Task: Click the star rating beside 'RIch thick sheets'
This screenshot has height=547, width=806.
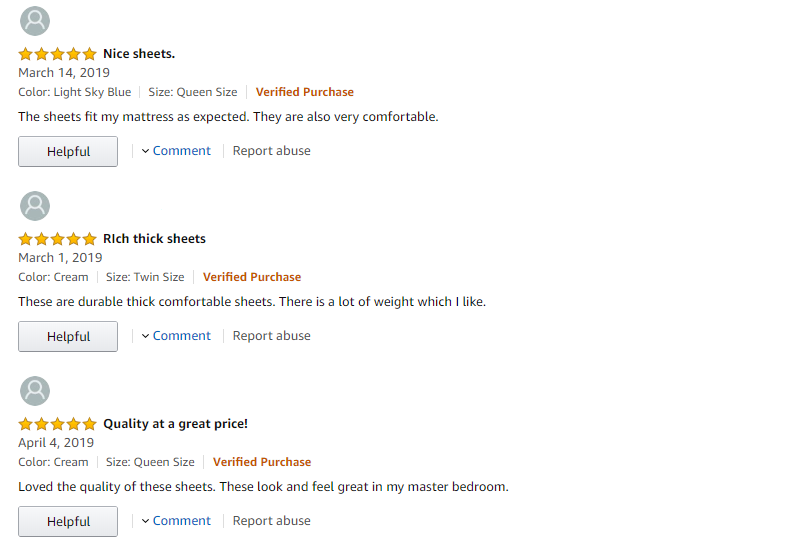Action: point(57,239)
